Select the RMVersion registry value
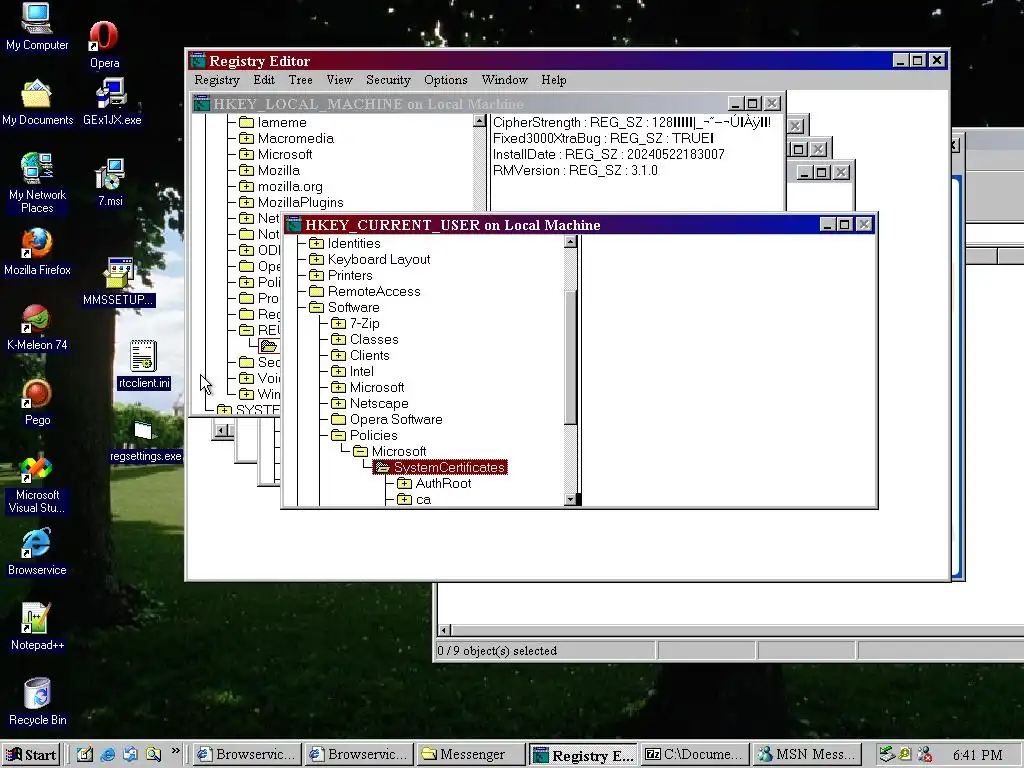The width and height of the screenshot is (1024, 768). click(x=575, y=170)
